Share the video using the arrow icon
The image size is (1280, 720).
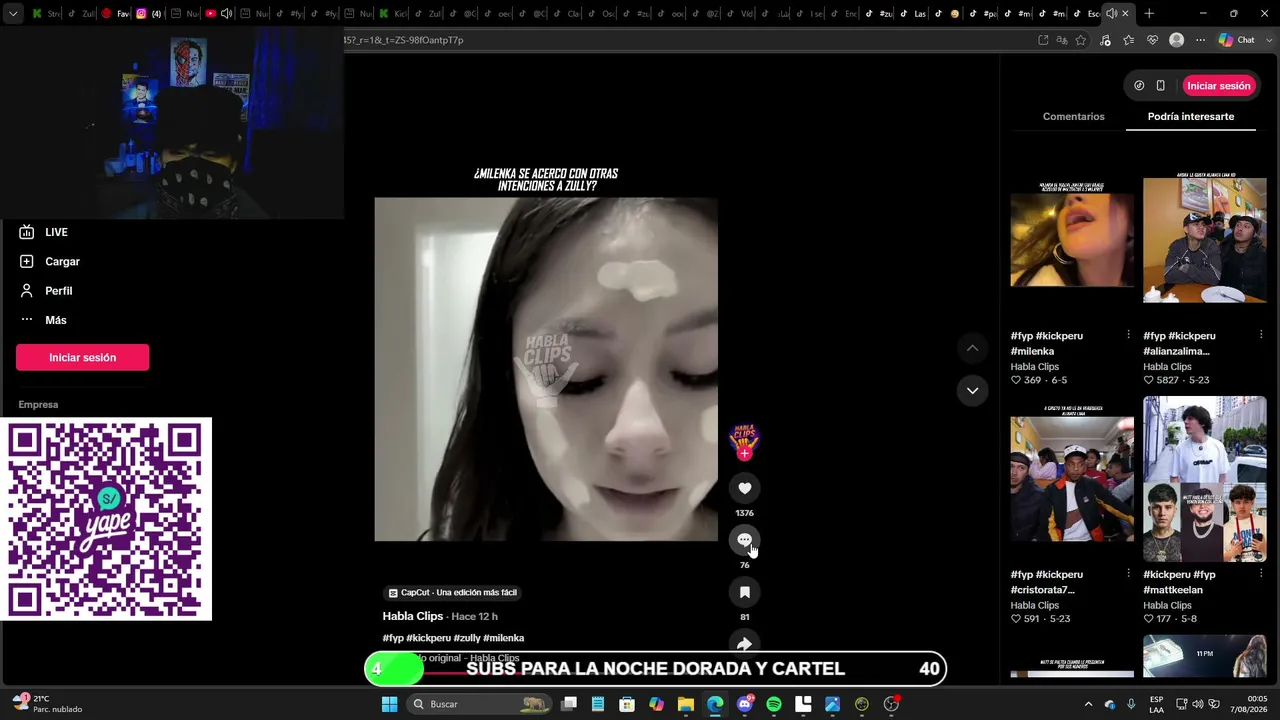click(x=744, y=644)
